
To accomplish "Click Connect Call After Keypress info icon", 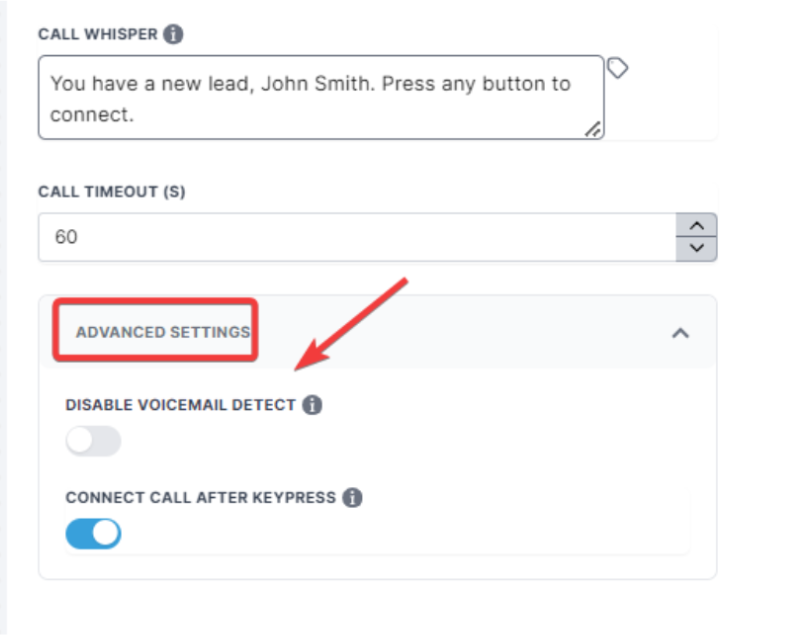I will tap(352, 497).
